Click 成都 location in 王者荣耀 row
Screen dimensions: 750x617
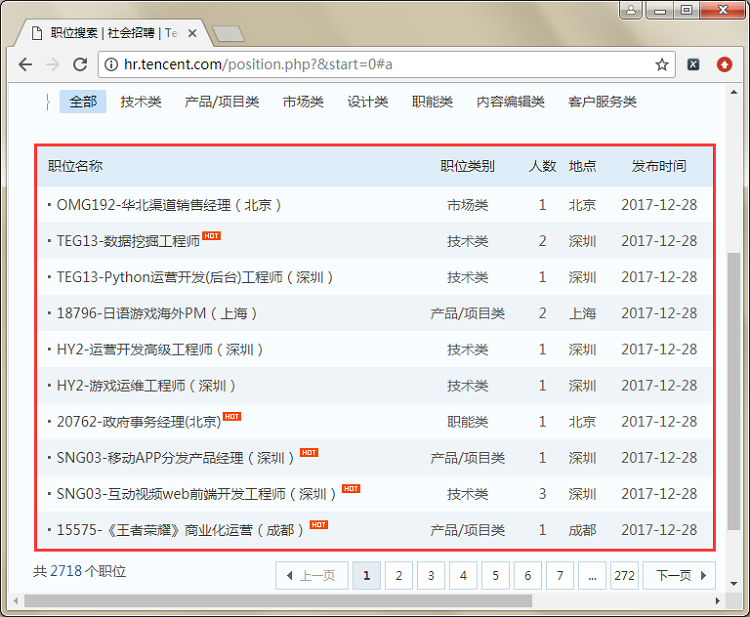tap(582, 530)
